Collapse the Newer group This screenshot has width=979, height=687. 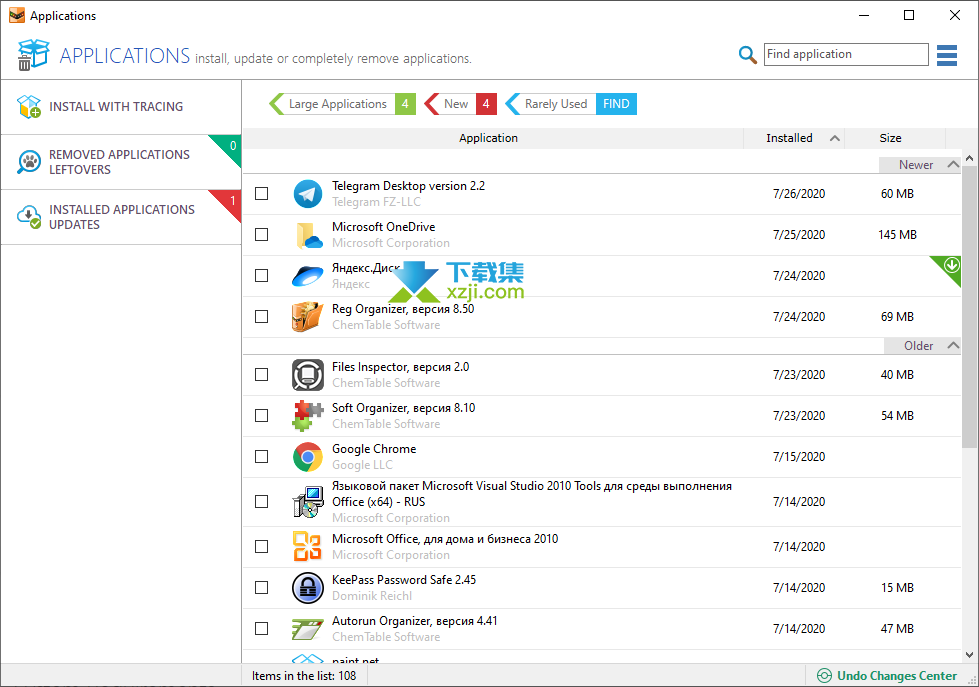(953, 164)
